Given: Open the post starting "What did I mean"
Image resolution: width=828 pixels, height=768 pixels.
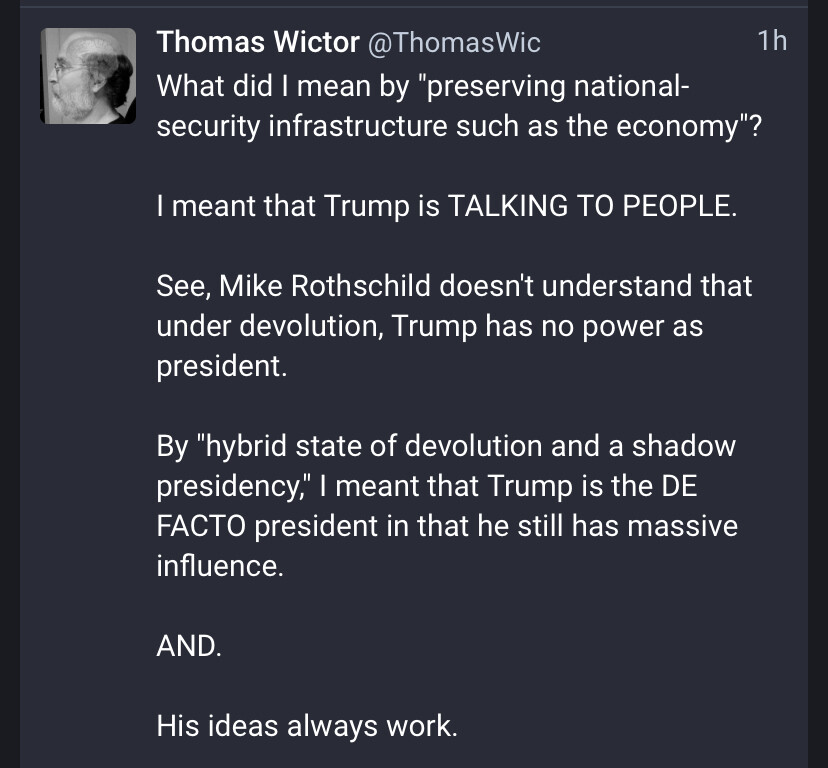Looking at the screenshot, I should click(420, 86).
